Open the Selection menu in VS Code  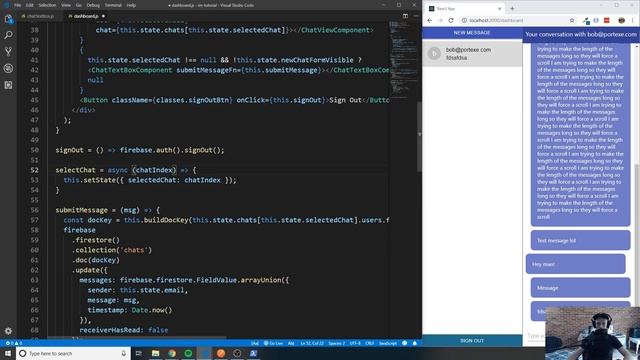pos(47,5)
